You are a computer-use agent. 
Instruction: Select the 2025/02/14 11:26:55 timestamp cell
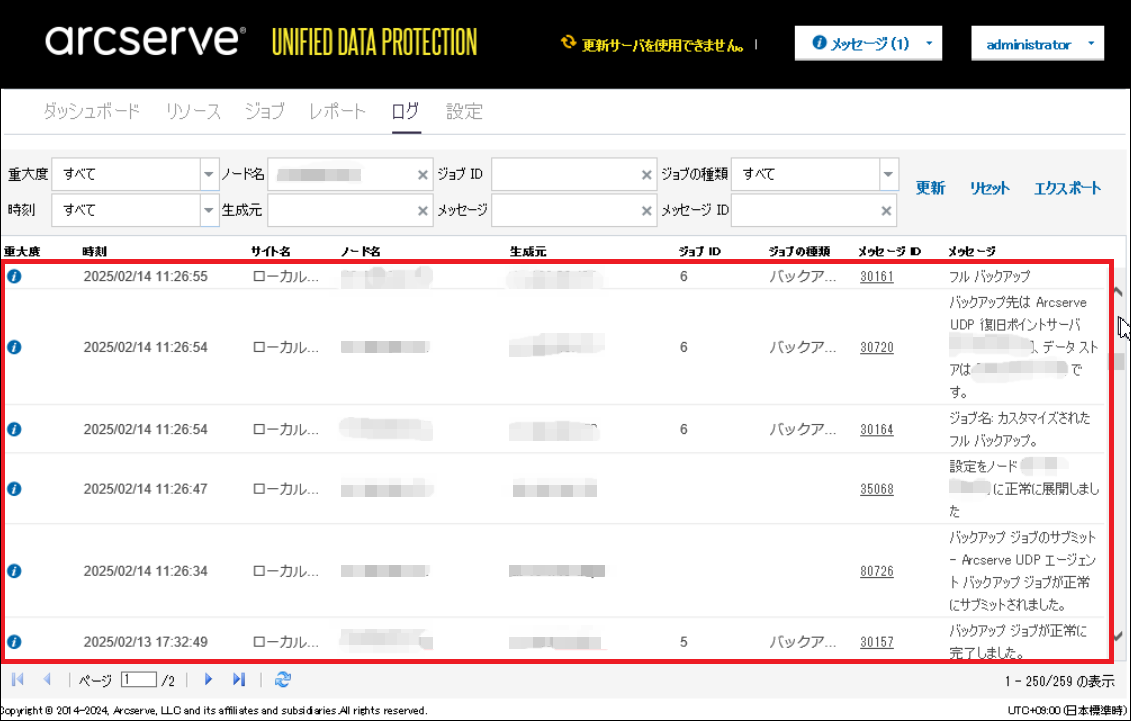146,276
